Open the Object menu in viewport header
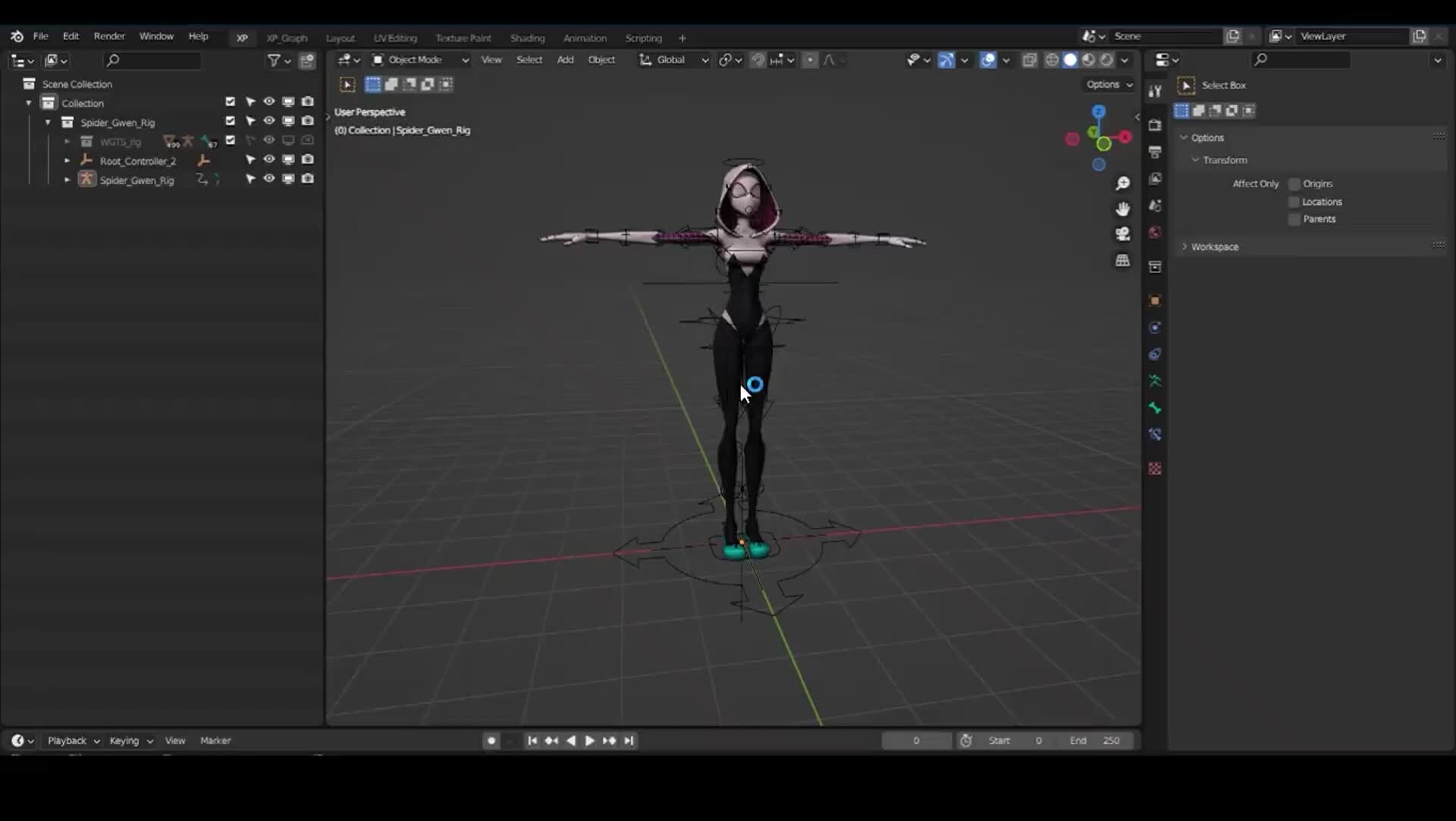Viewport: 1456px width, 821px height. pos(601,60)
